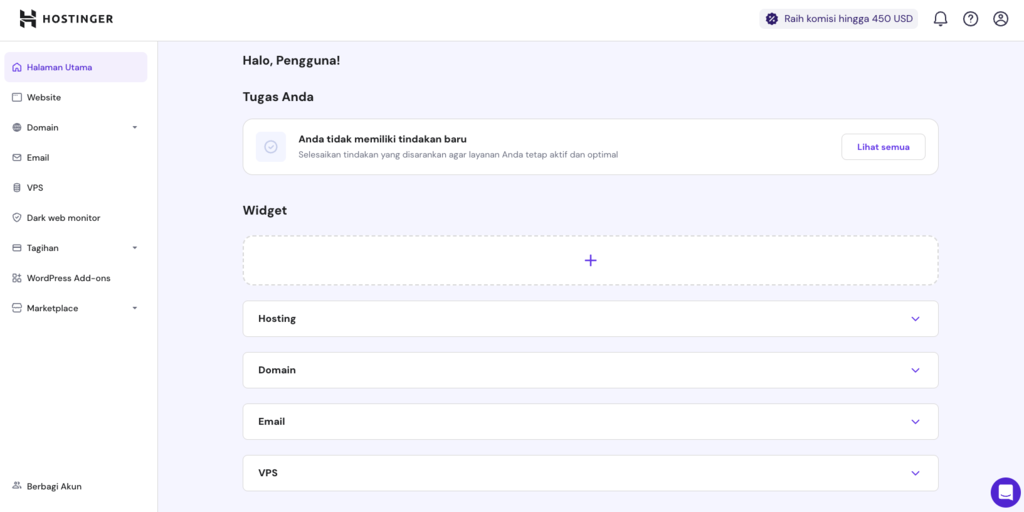The height and width of the screenshot is (512, 1024).
Task: Click the Email envelope icon in sidebar
Action: point(17,158)
